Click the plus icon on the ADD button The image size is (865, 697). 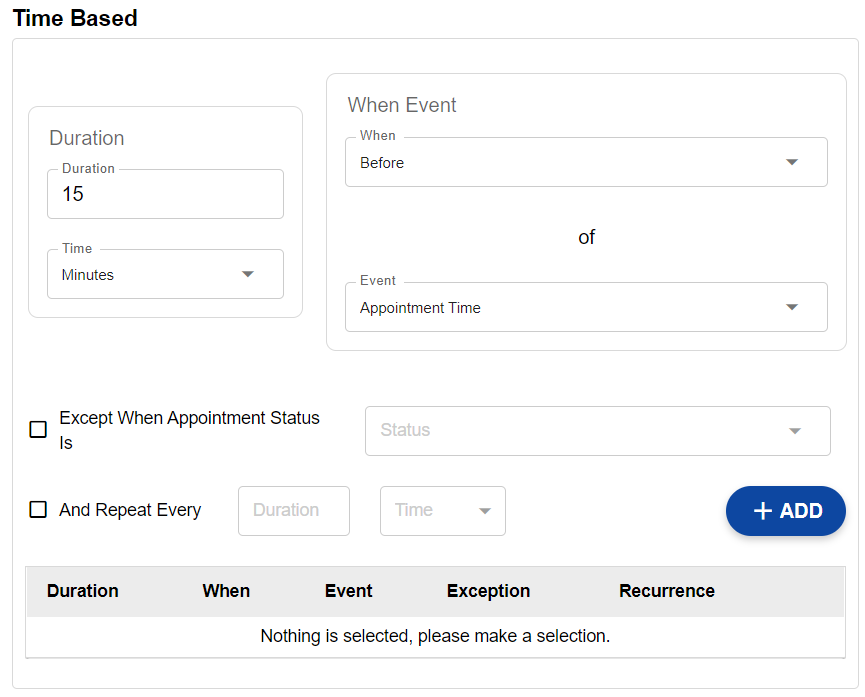(x=763, y=511)
